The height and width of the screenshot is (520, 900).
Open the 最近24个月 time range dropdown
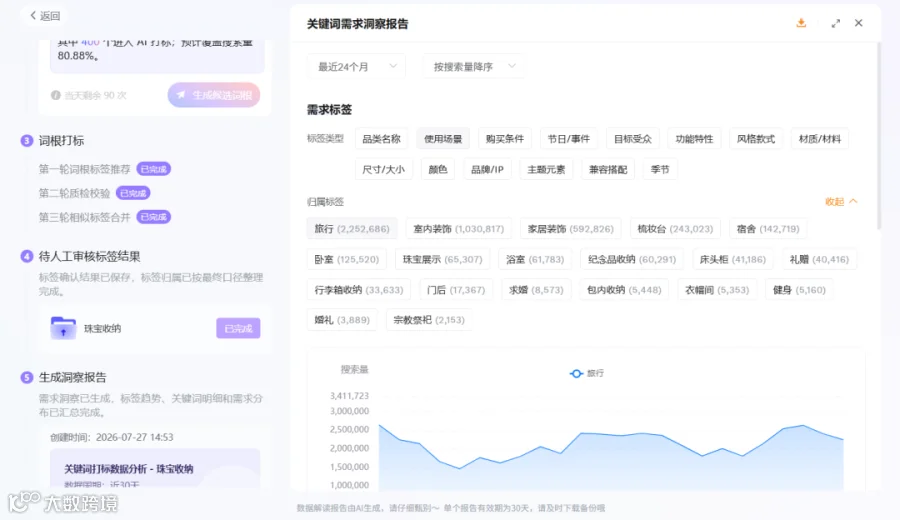356,67
